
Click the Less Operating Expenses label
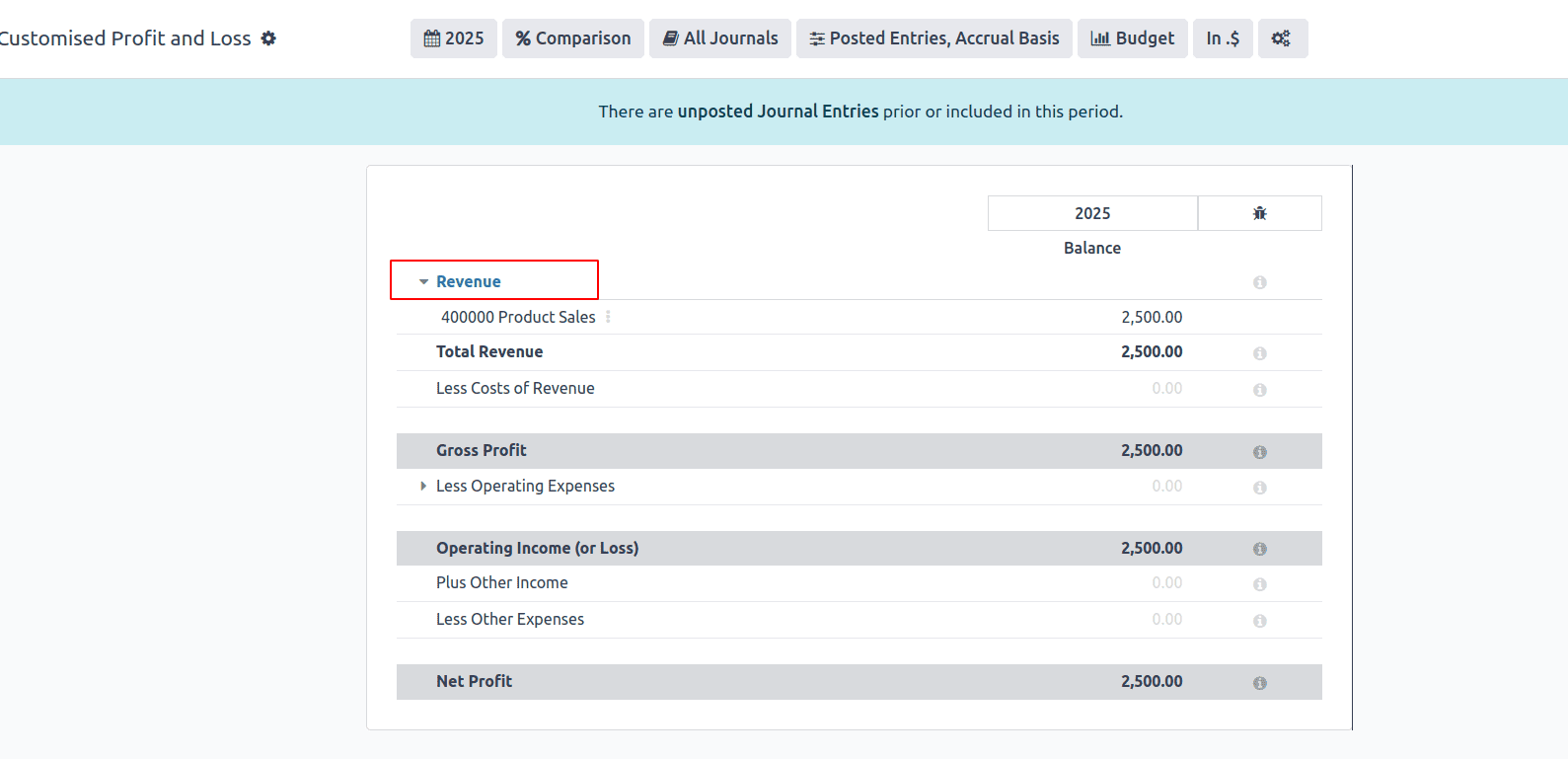pos(525,486)
